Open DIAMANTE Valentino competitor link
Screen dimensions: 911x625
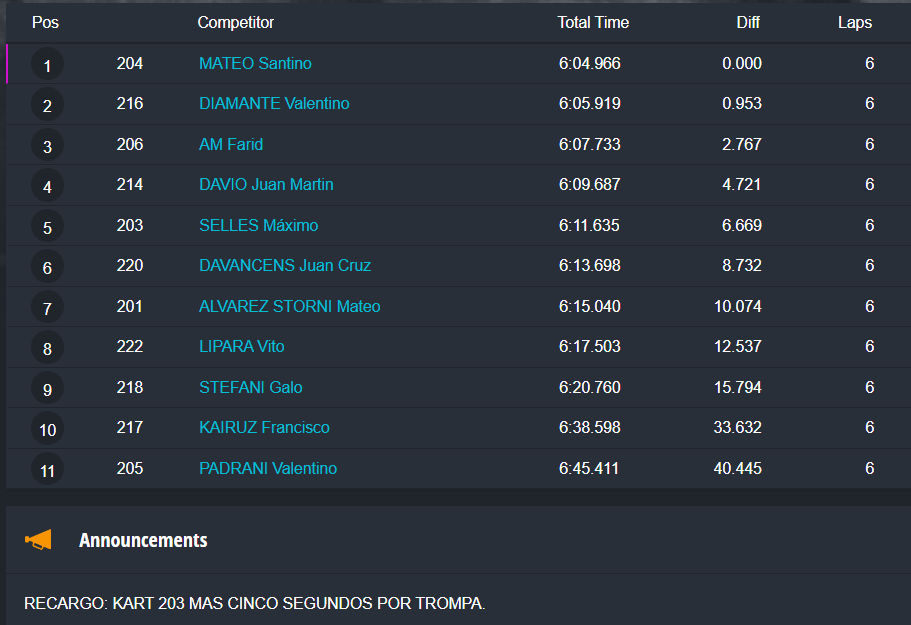click(x=274, y=104)
